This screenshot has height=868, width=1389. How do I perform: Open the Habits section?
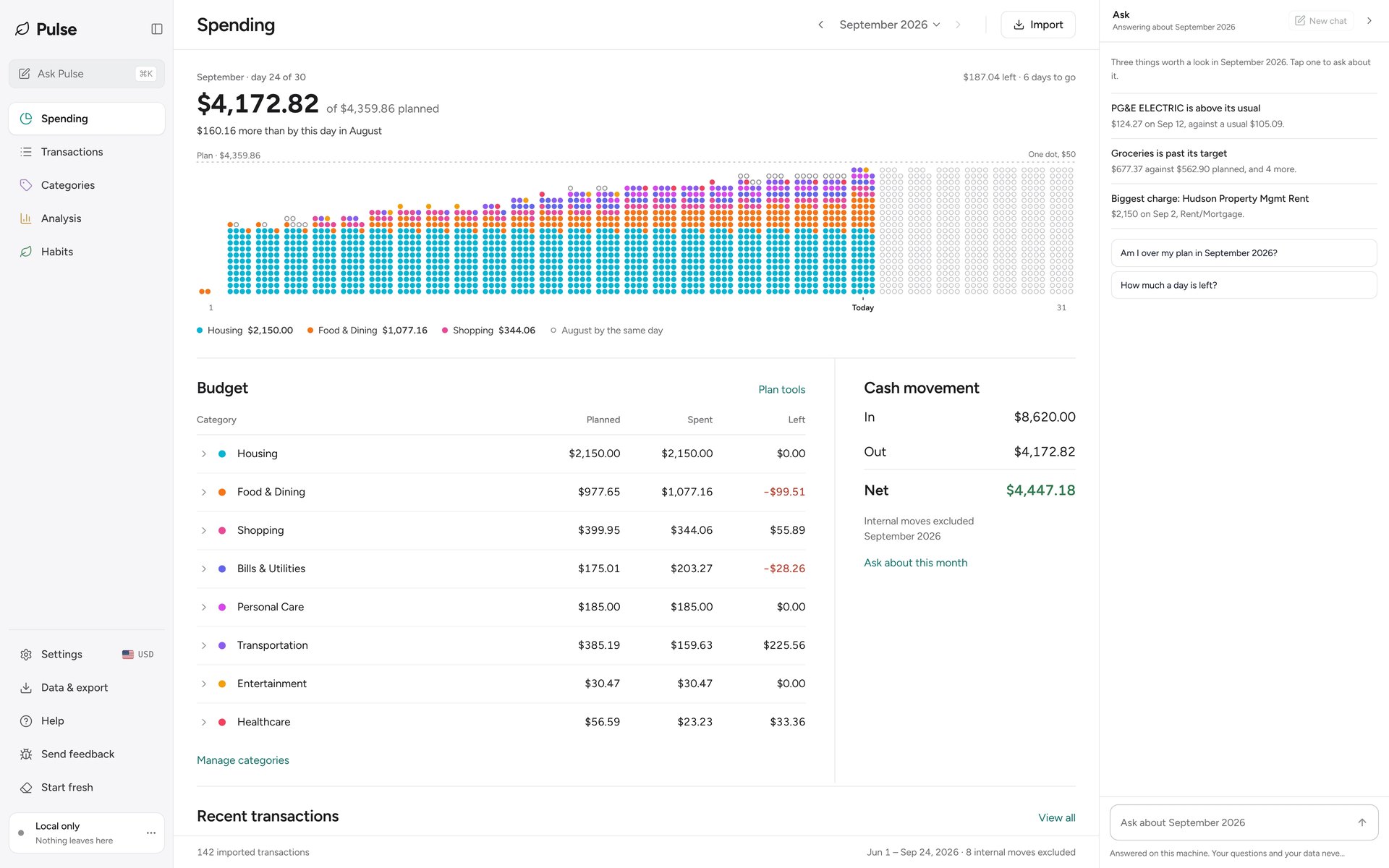coord(87,252)
